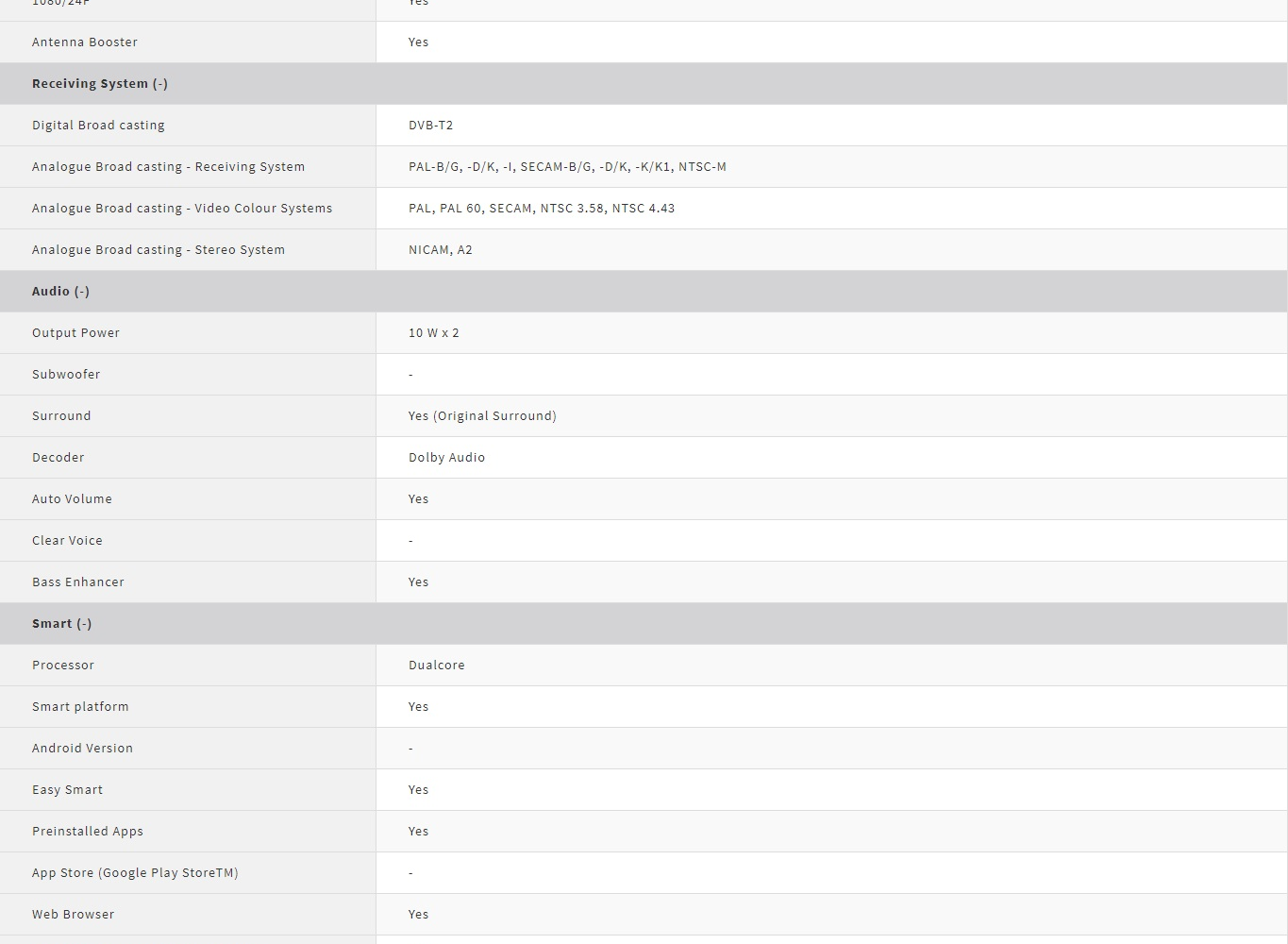Collapse the Receiving System section

coord(100,84)
